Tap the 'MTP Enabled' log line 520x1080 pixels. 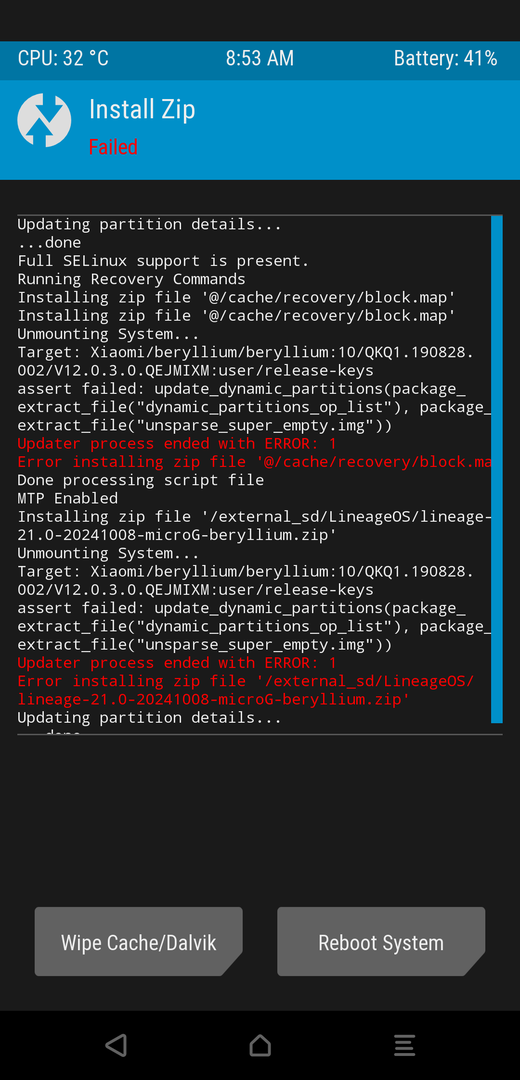(x=67, y=498)
